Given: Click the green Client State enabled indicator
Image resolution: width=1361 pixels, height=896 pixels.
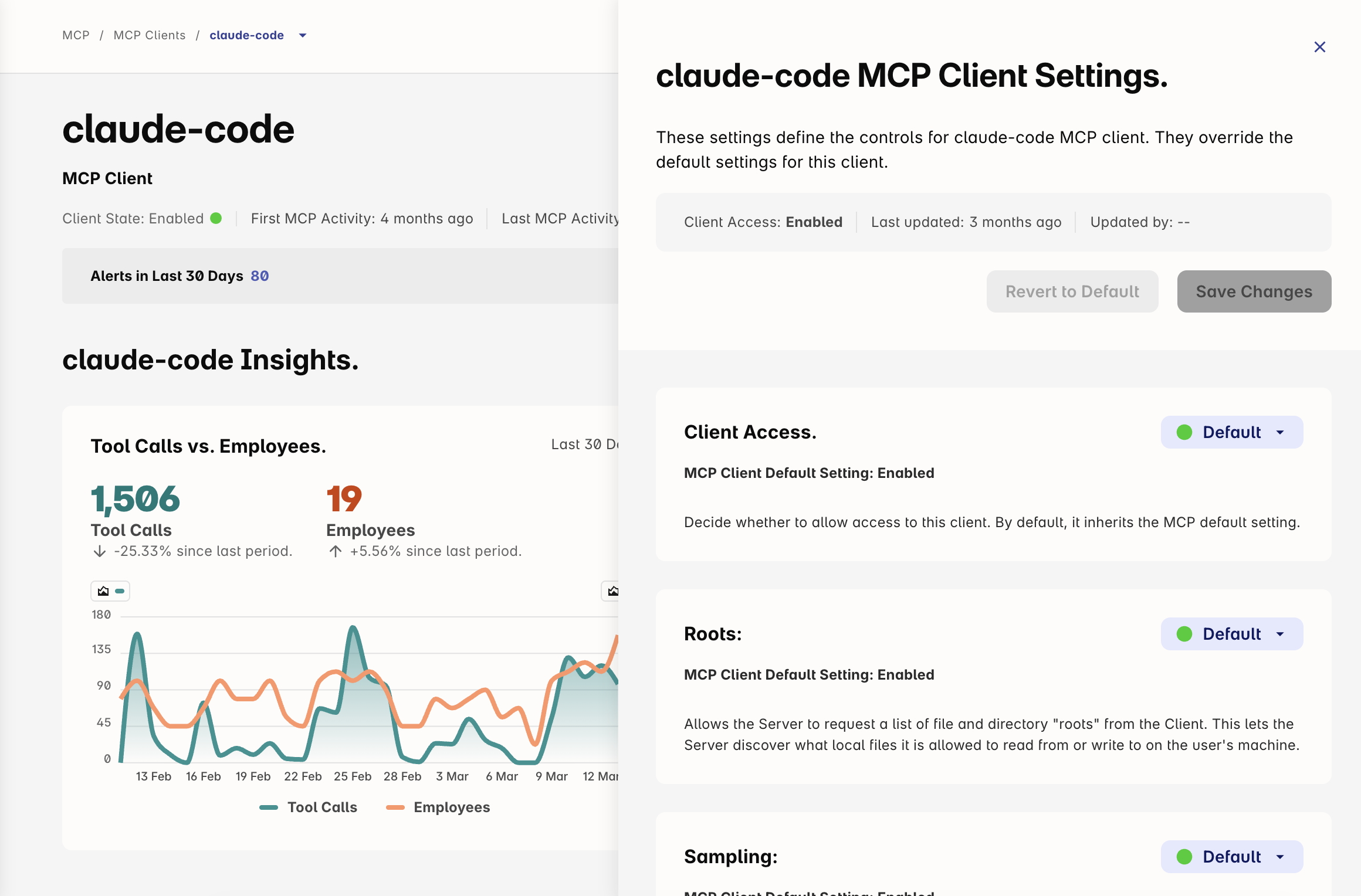Looking at the screenshot, I should point(216,218).
